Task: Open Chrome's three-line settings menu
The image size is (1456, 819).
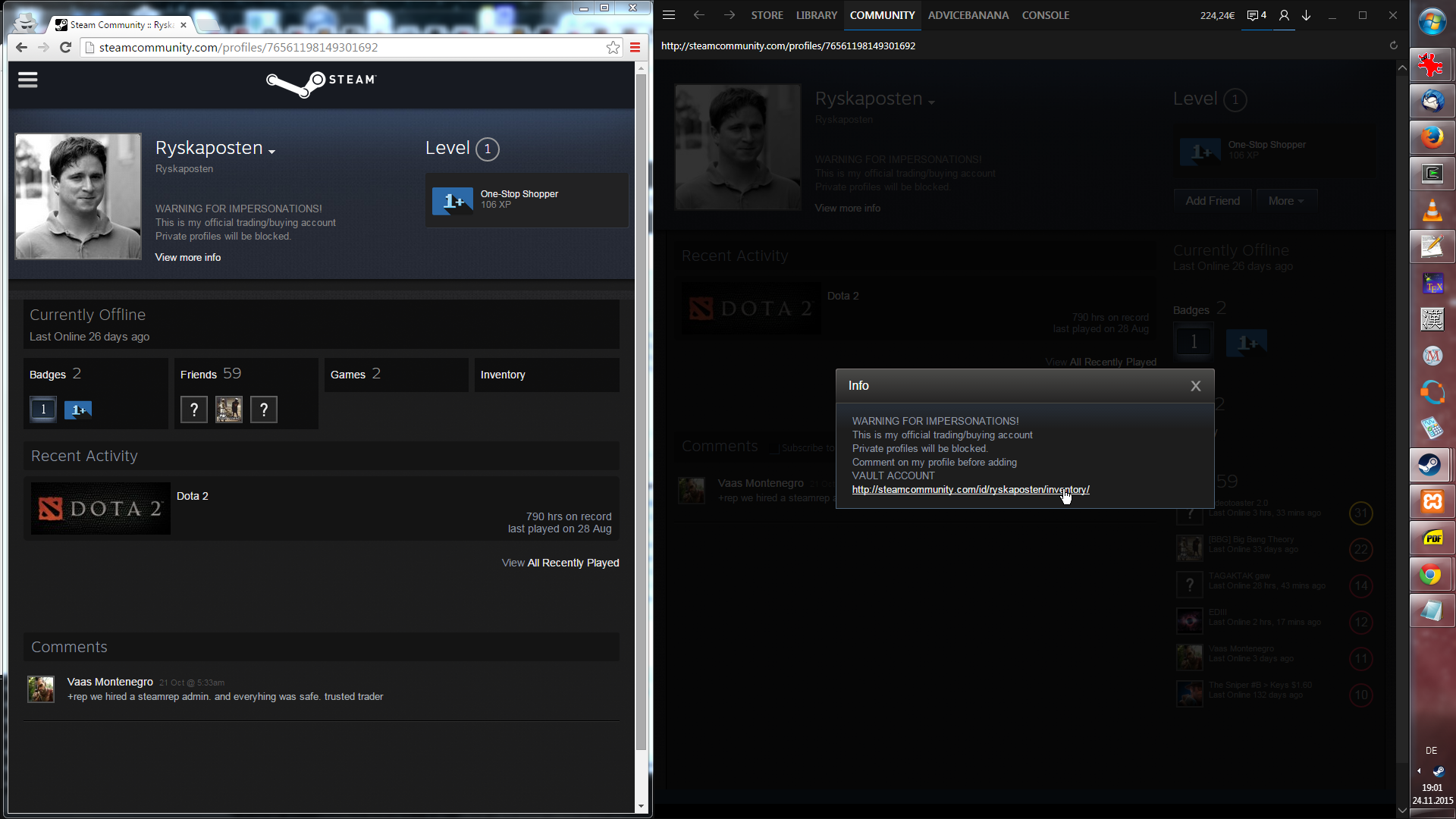Action: 635,48
